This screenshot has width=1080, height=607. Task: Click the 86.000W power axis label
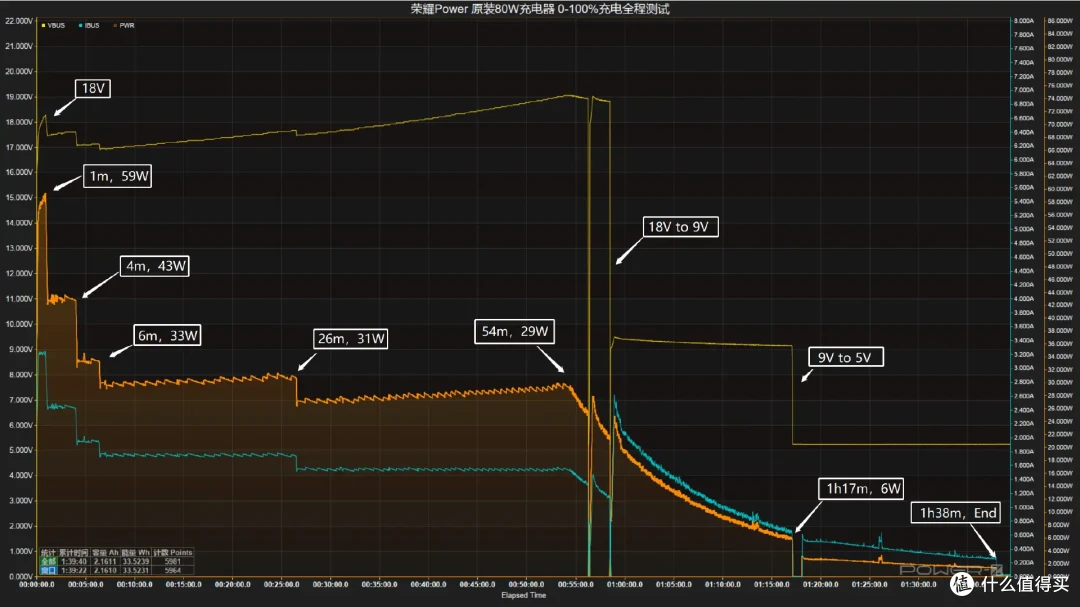click(1060, 21)
